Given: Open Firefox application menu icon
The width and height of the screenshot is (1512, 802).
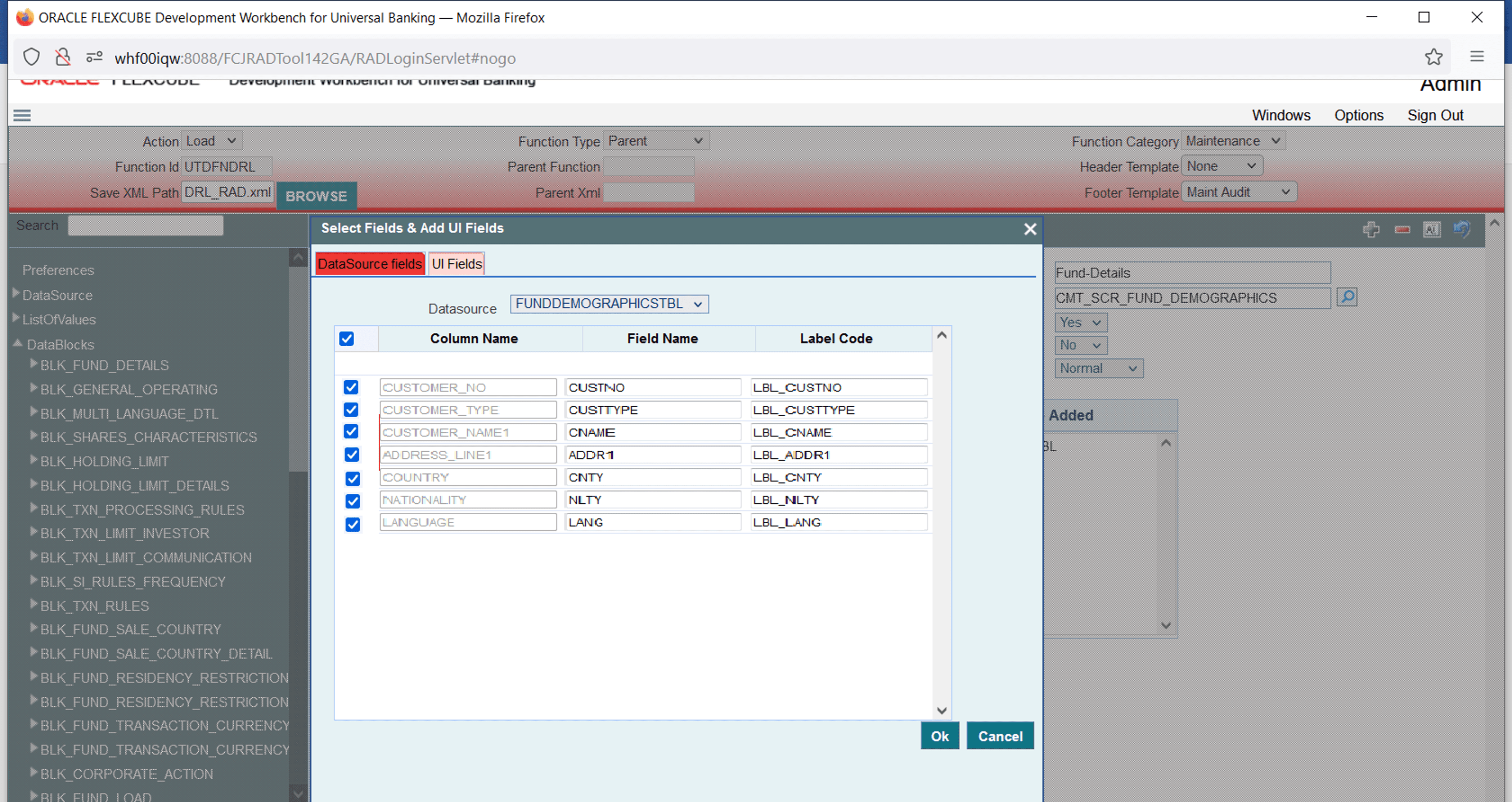Looking at the screenshot, I should [1477, 57].
